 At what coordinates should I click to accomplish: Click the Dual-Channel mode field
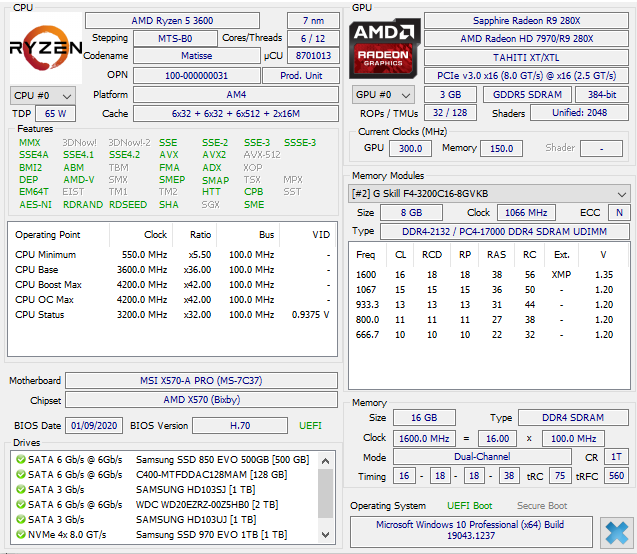tap(482, 457)
